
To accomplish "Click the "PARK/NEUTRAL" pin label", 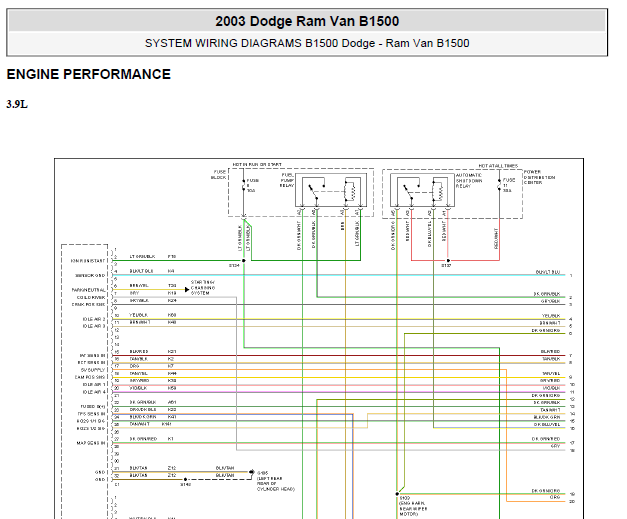I will click(89, 290).
